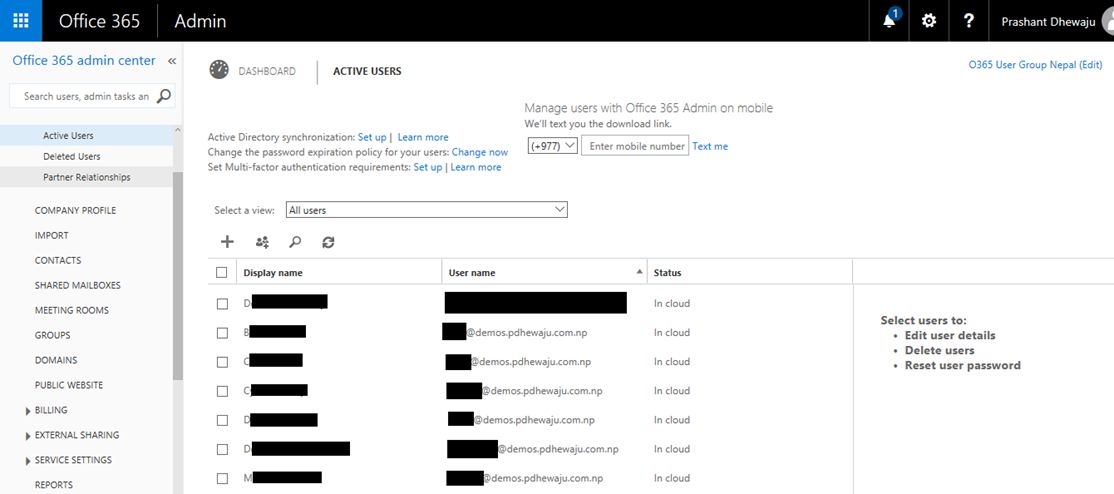Click the Office 365 admin center title
Image resolution: width=1114 pixels, height=494 pixels.
[x=84, y=60]
